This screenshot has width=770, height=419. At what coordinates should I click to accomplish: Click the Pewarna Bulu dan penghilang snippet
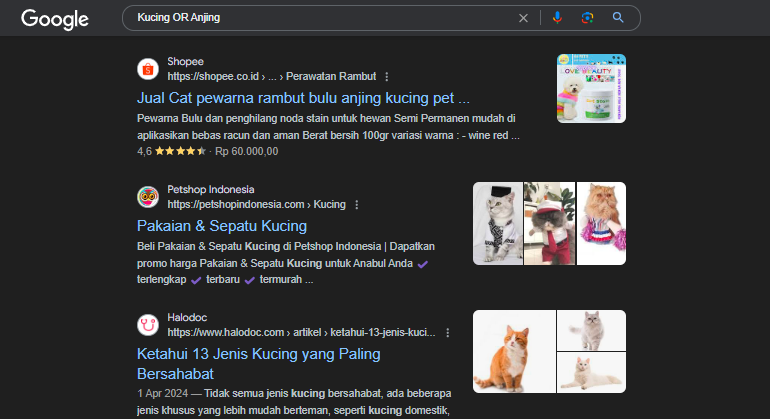pos(328,127)
